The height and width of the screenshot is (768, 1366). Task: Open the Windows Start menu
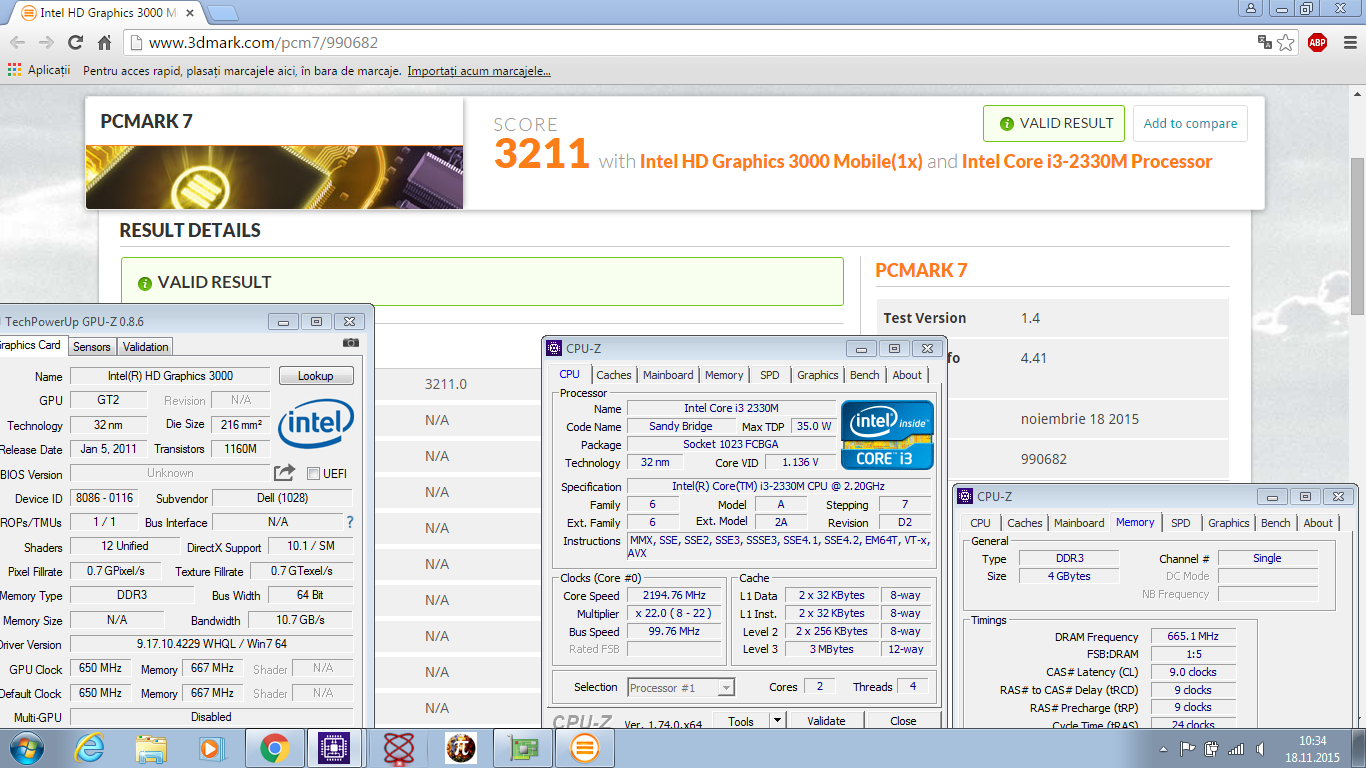tap(25, 748)
